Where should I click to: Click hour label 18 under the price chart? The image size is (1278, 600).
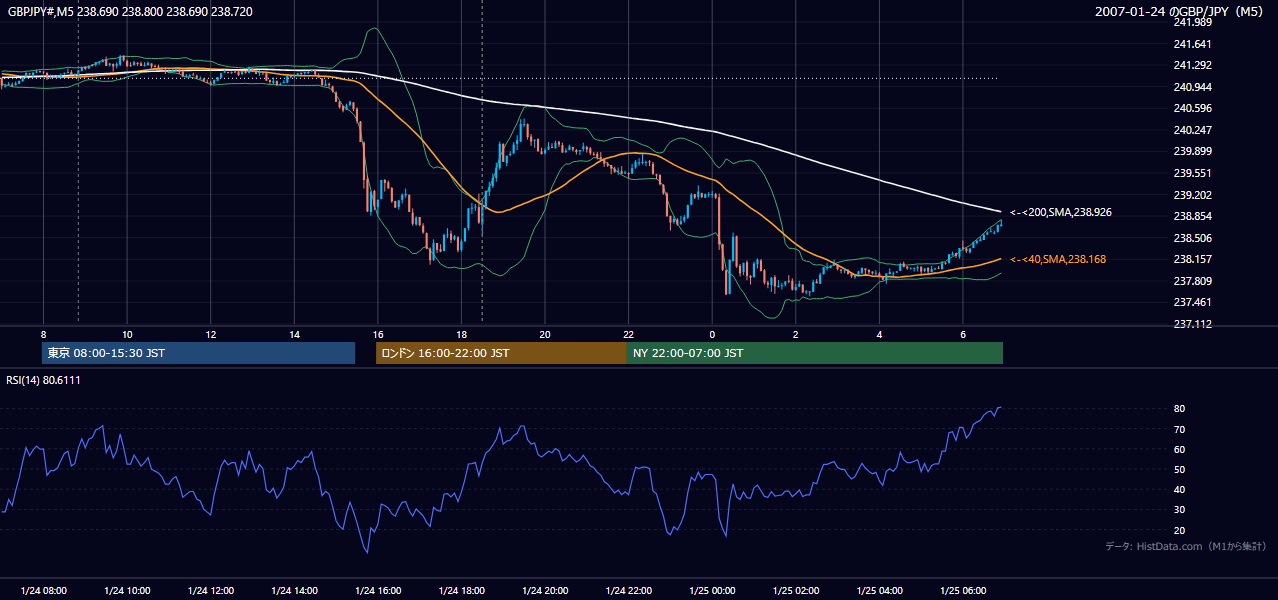coord(461,334)
